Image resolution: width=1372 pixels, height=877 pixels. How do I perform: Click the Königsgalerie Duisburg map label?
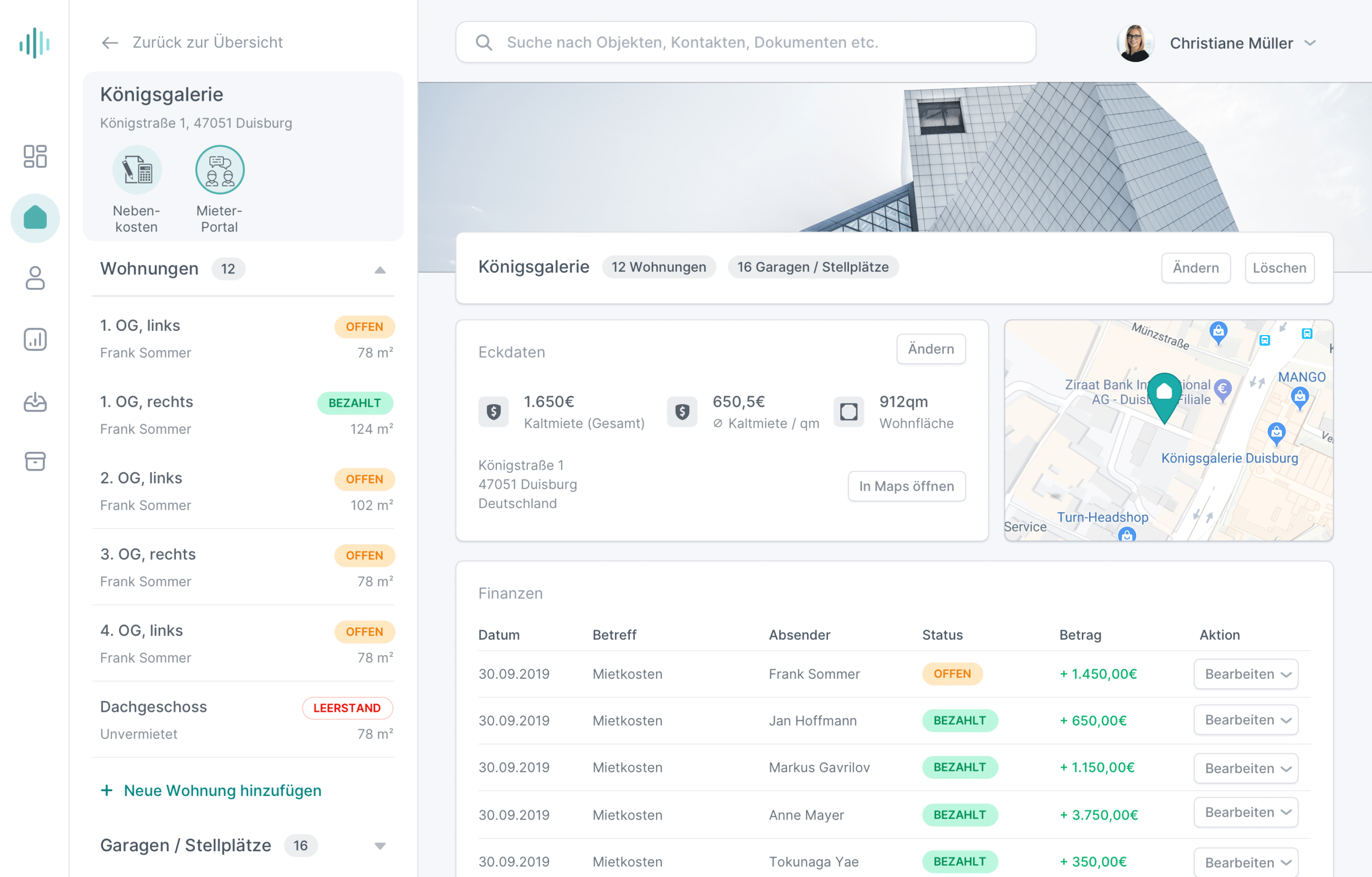pyautogui.click(x=1229, y=458)
